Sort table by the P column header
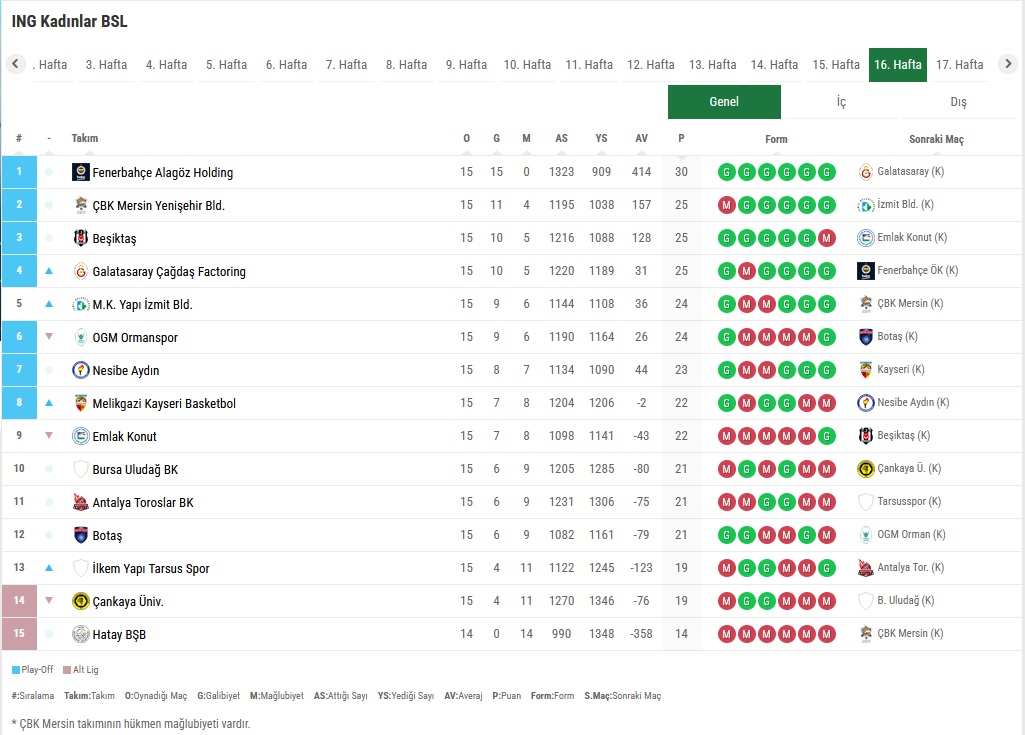Viewport: 1025px width, 735px height. [681, 139]
